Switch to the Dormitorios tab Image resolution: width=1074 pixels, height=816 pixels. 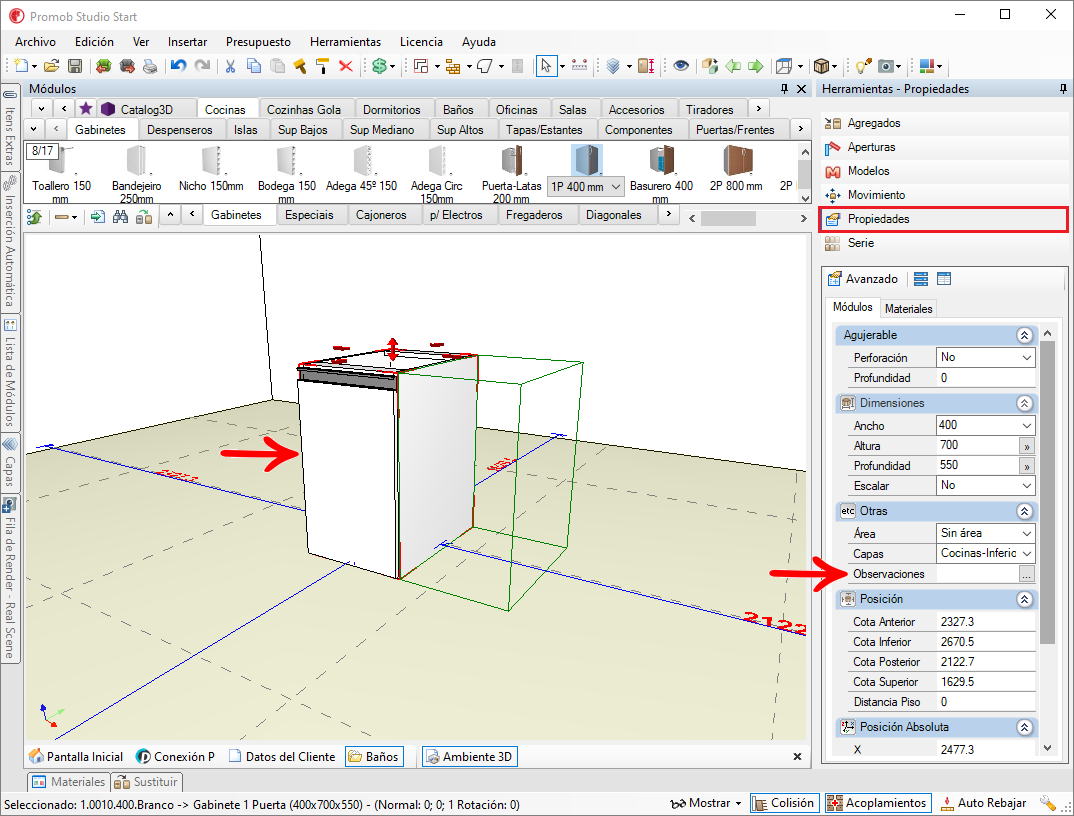[x=392, y=110]
